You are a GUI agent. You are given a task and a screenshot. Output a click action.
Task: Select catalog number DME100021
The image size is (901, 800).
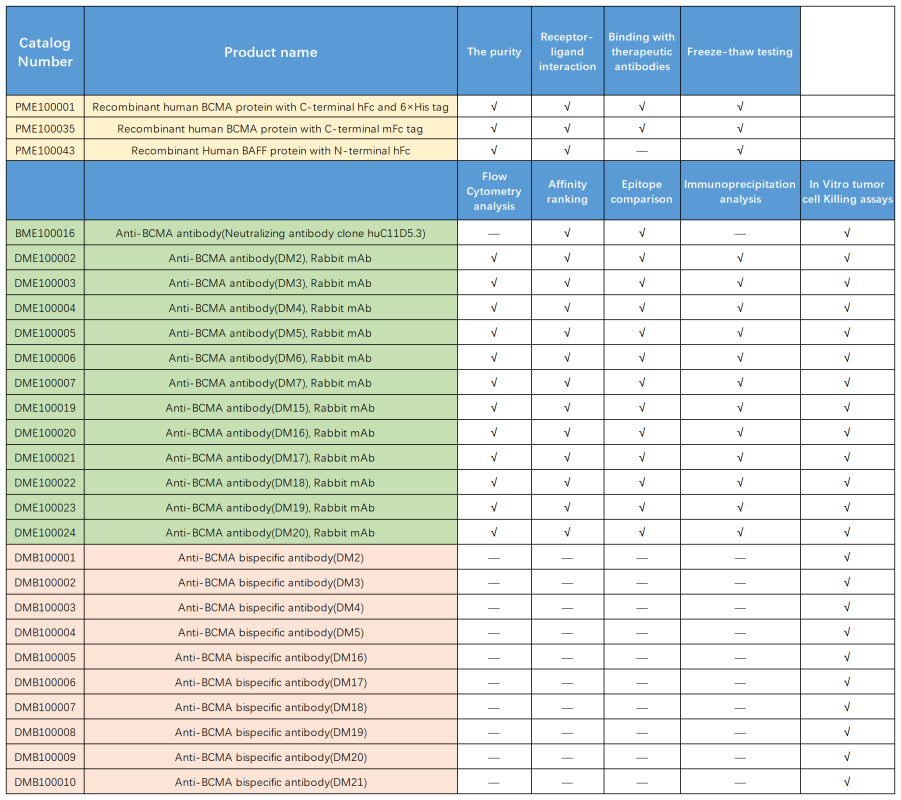coord(45,458)
